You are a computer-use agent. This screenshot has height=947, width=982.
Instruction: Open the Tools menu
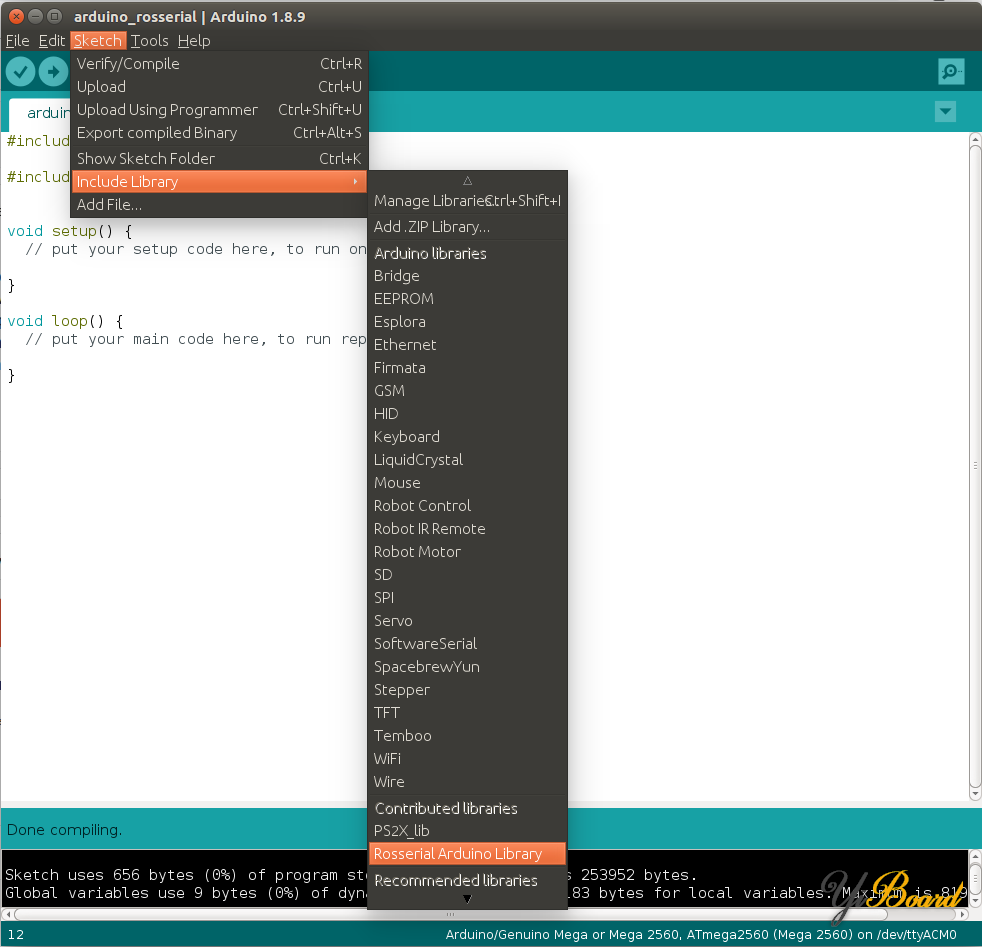[149, 41]
